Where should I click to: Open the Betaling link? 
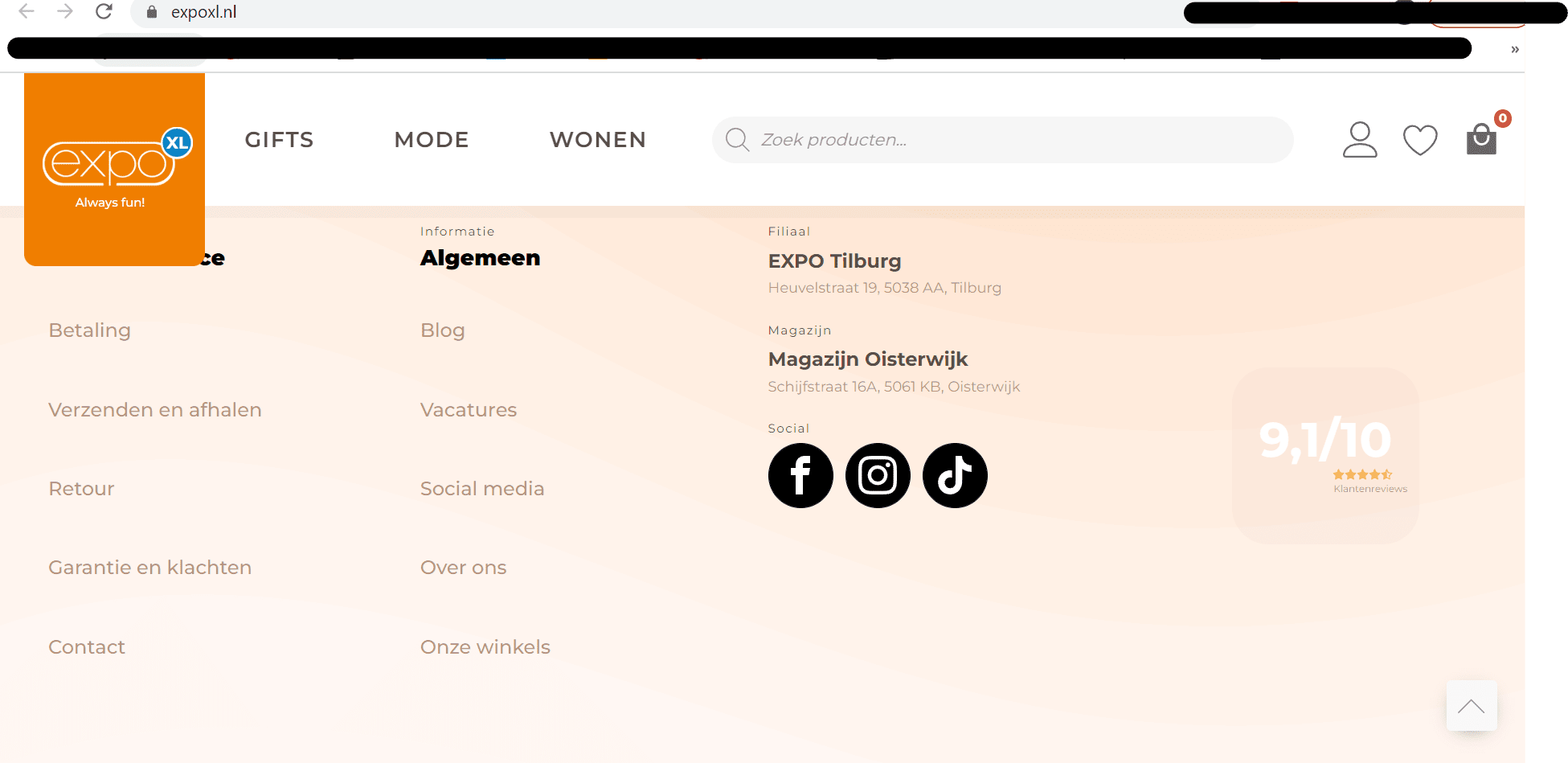tap(89, 330)
